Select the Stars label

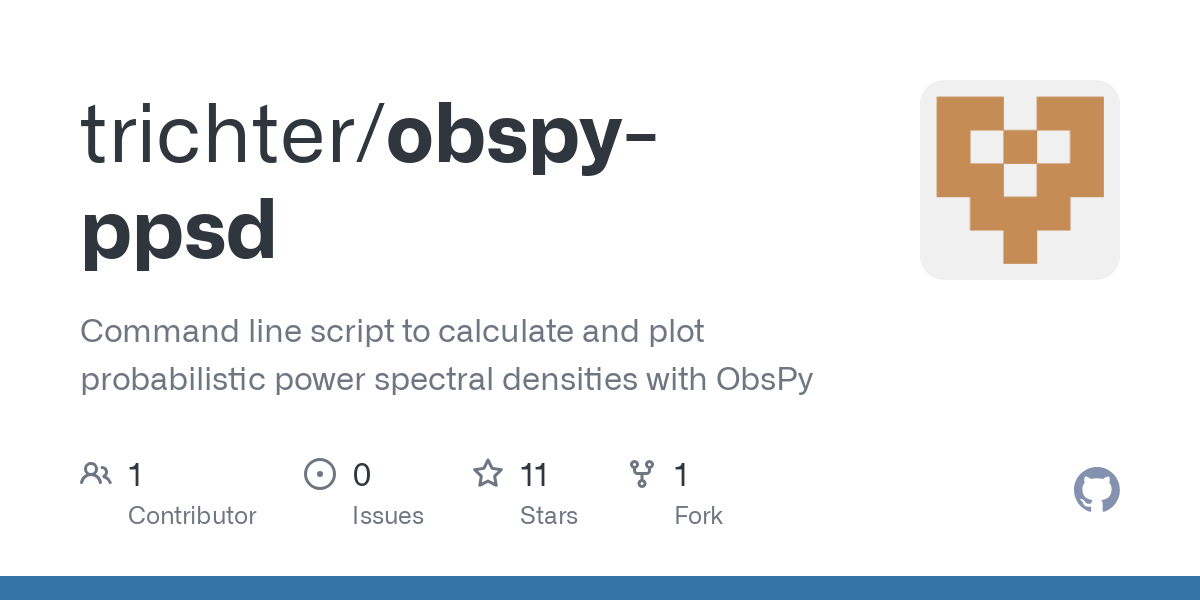(x=549, y=516)
